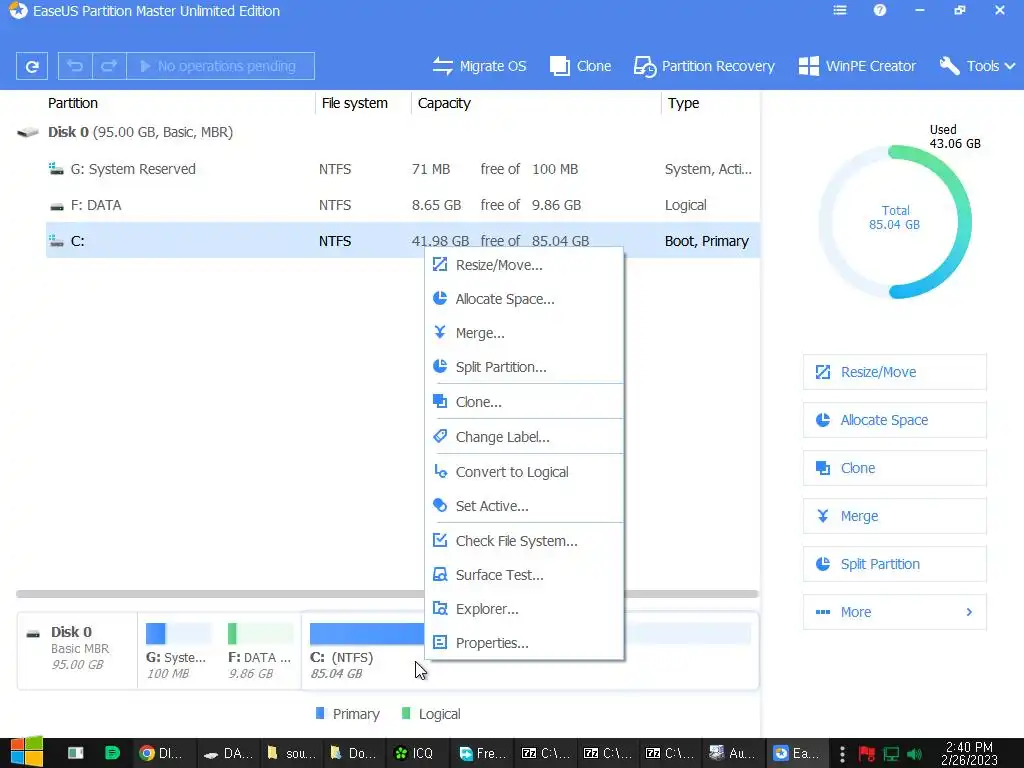Select the C: partition row
The image size is (1024, 768).
pyautogui.click(x=403, y=241)
